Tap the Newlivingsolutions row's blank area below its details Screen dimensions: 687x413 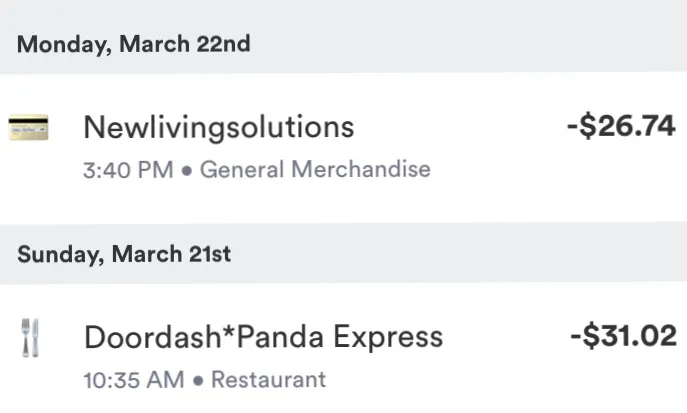pyautogui.click(x=344, y=203)
